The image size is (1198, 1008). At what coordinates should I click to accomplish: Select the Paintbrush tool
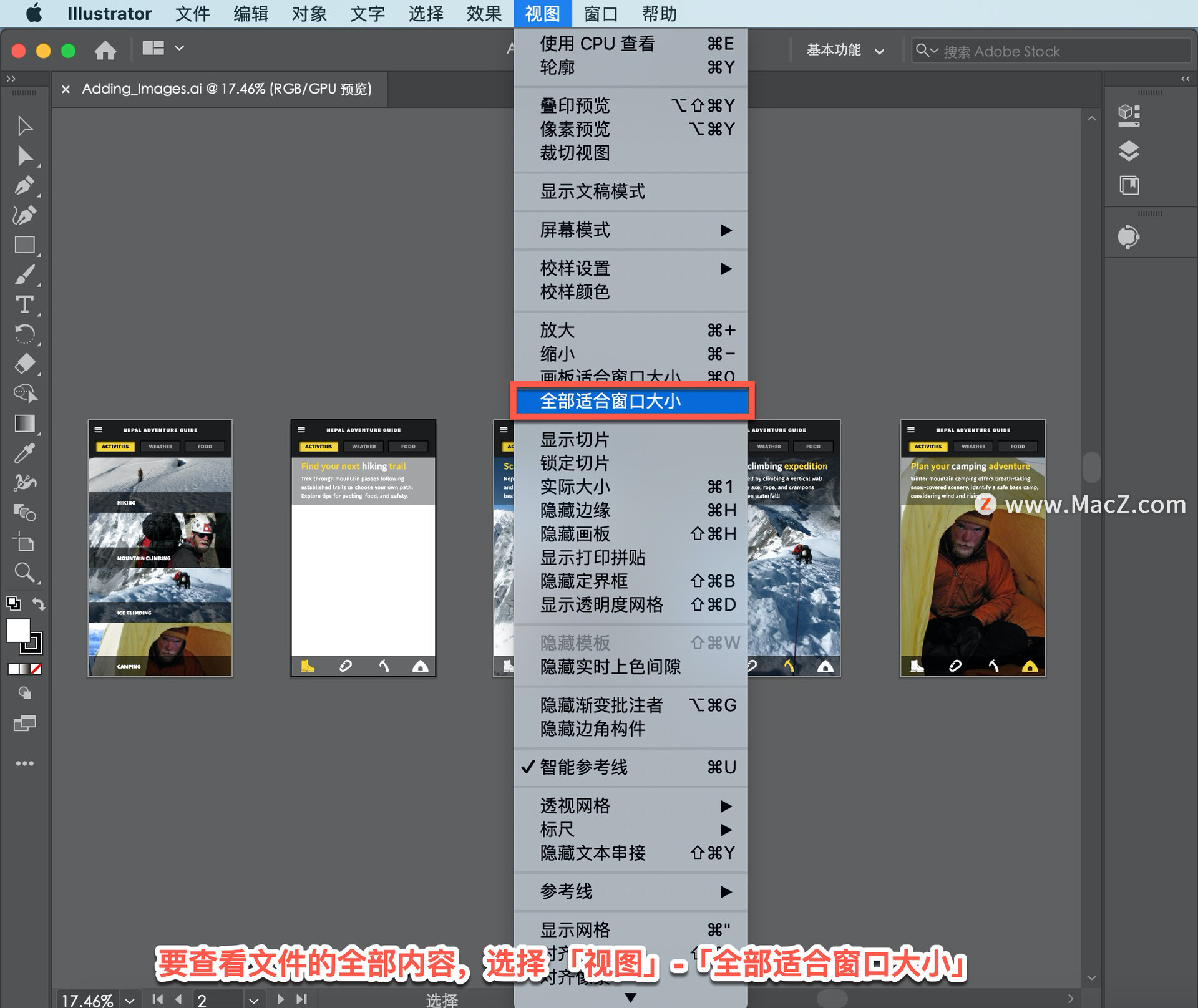click(25, 275)
